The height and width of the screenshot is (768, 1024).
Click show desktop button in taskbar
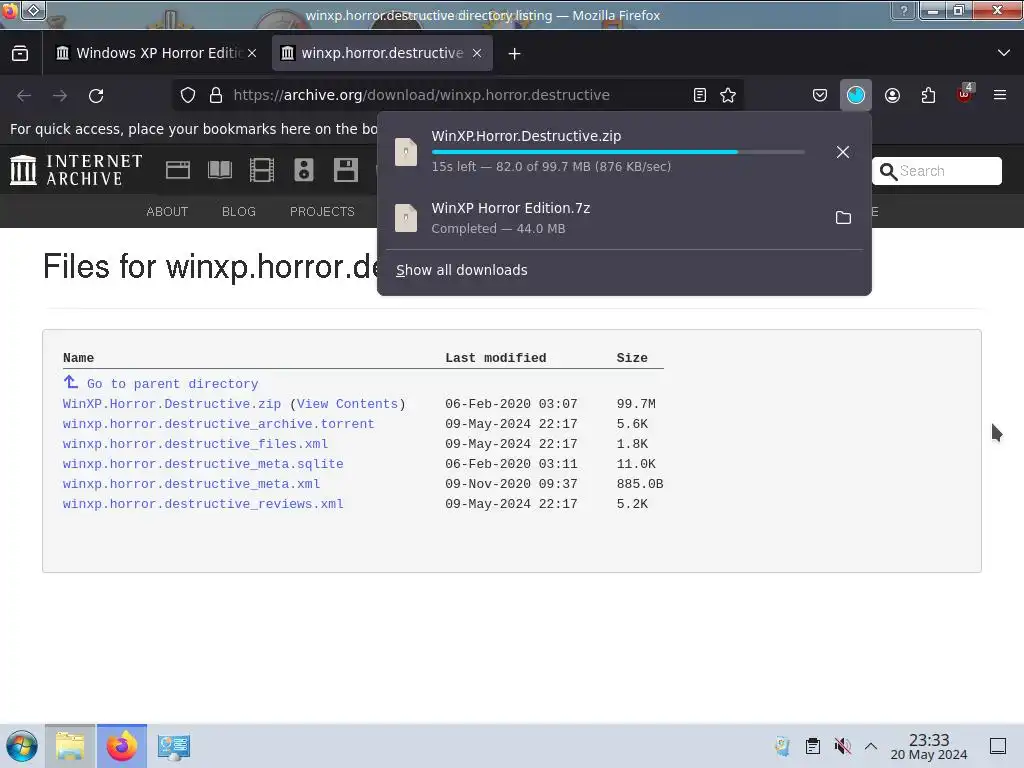coord(998,746)
